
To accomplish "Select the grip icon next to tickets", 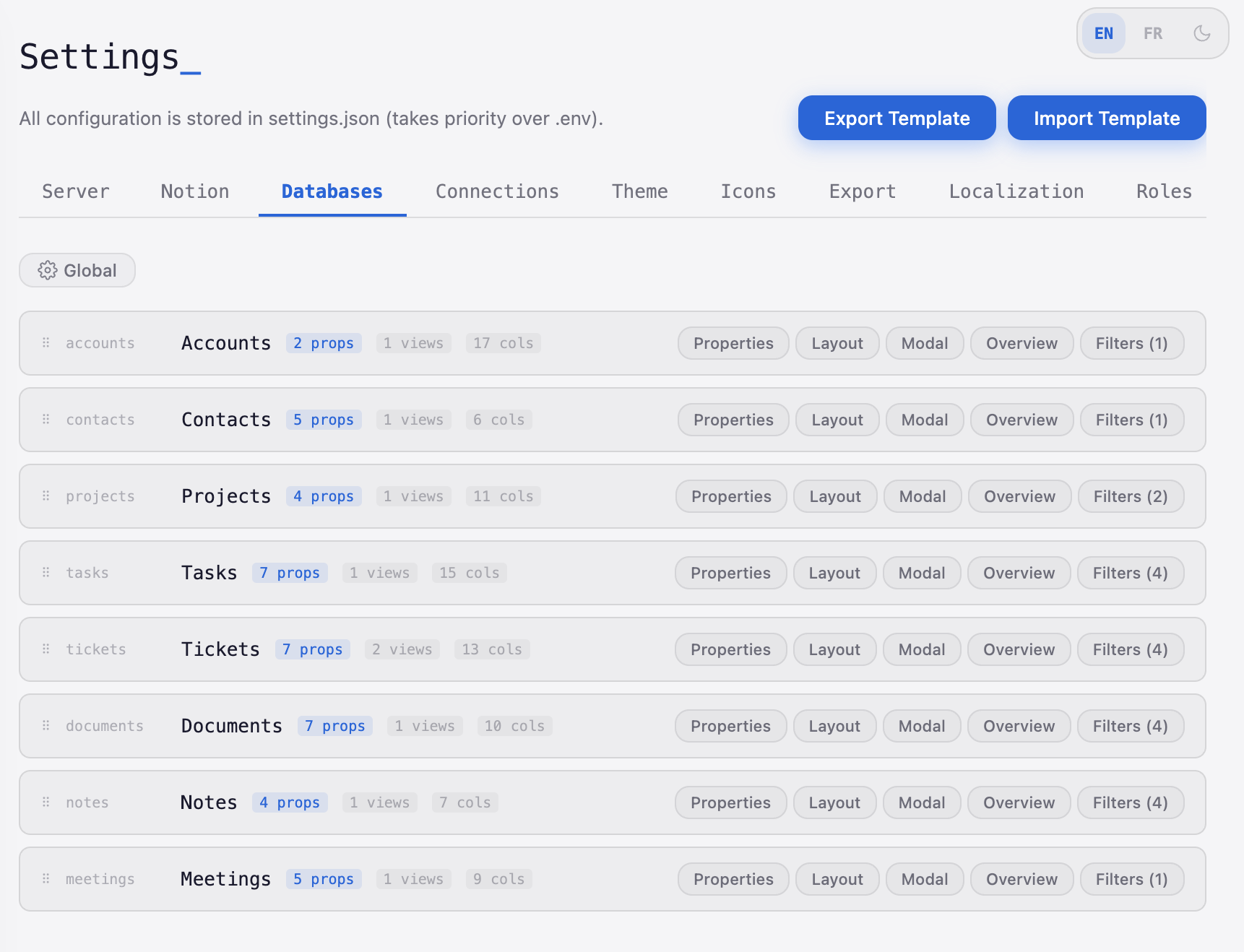I will (45, 649).
